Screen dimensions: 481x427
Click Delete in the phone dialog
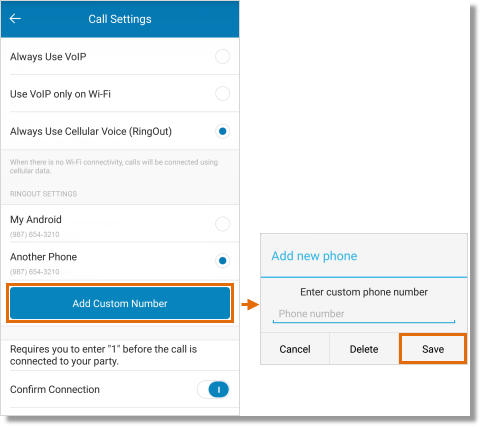(364, 349)
